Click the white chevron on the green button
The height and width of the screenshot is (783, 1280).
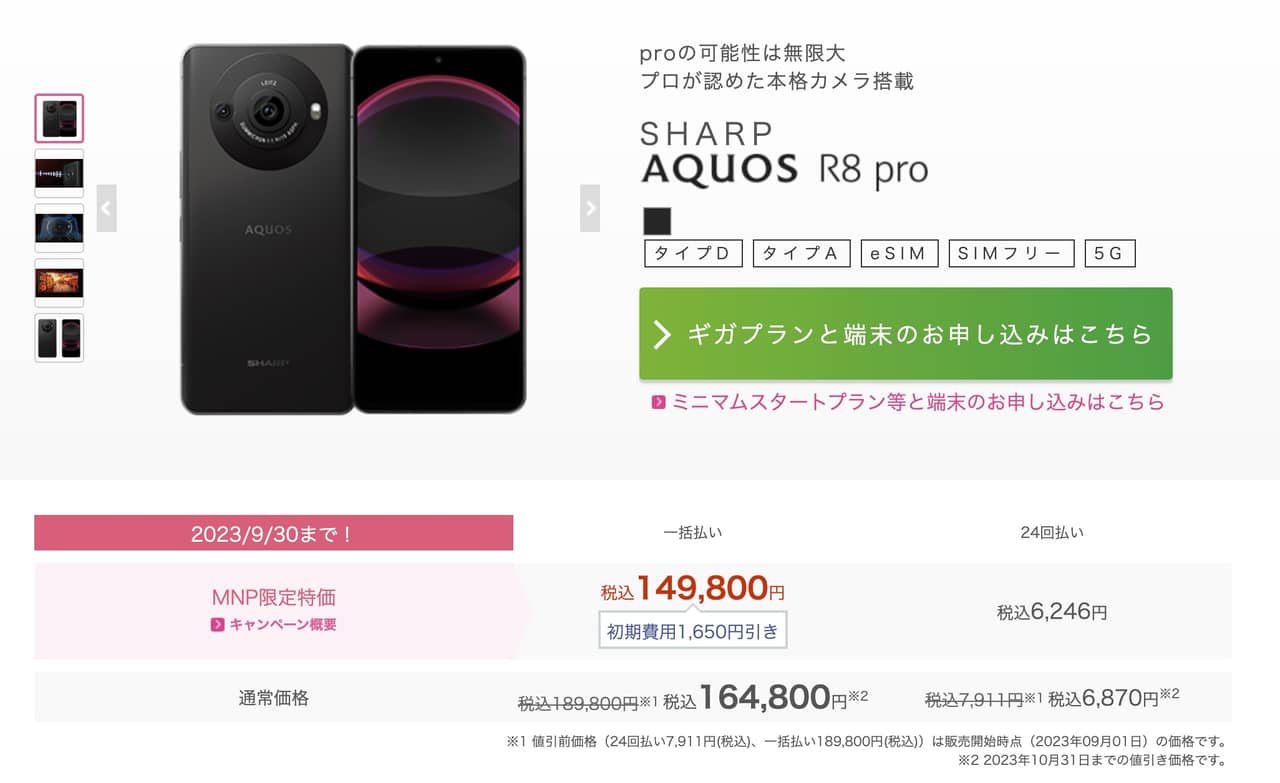[661, 335]
